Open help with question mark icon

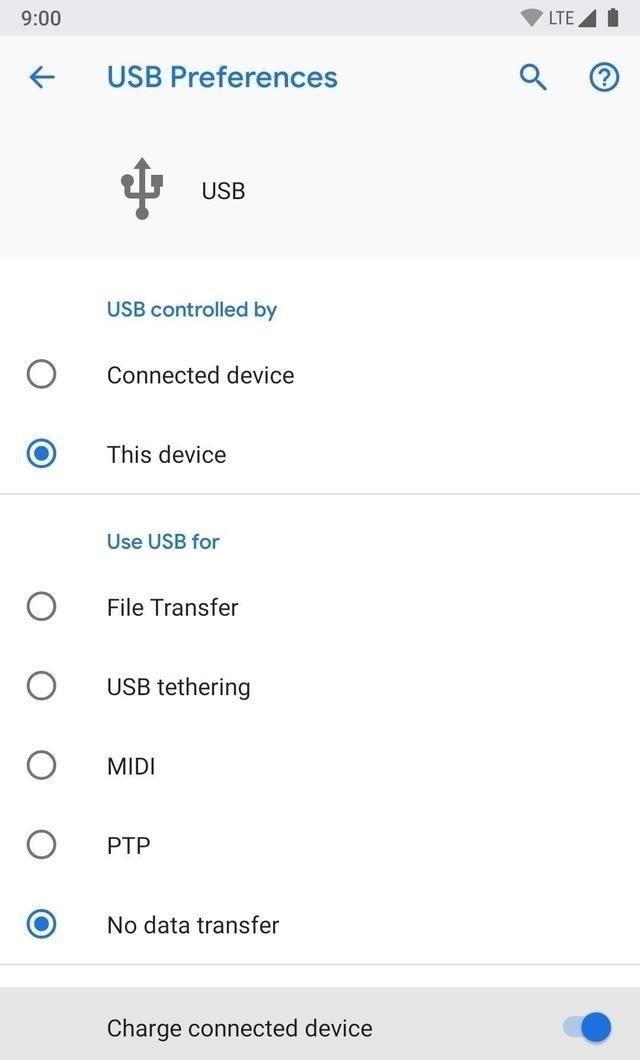(x=604, y=77)
